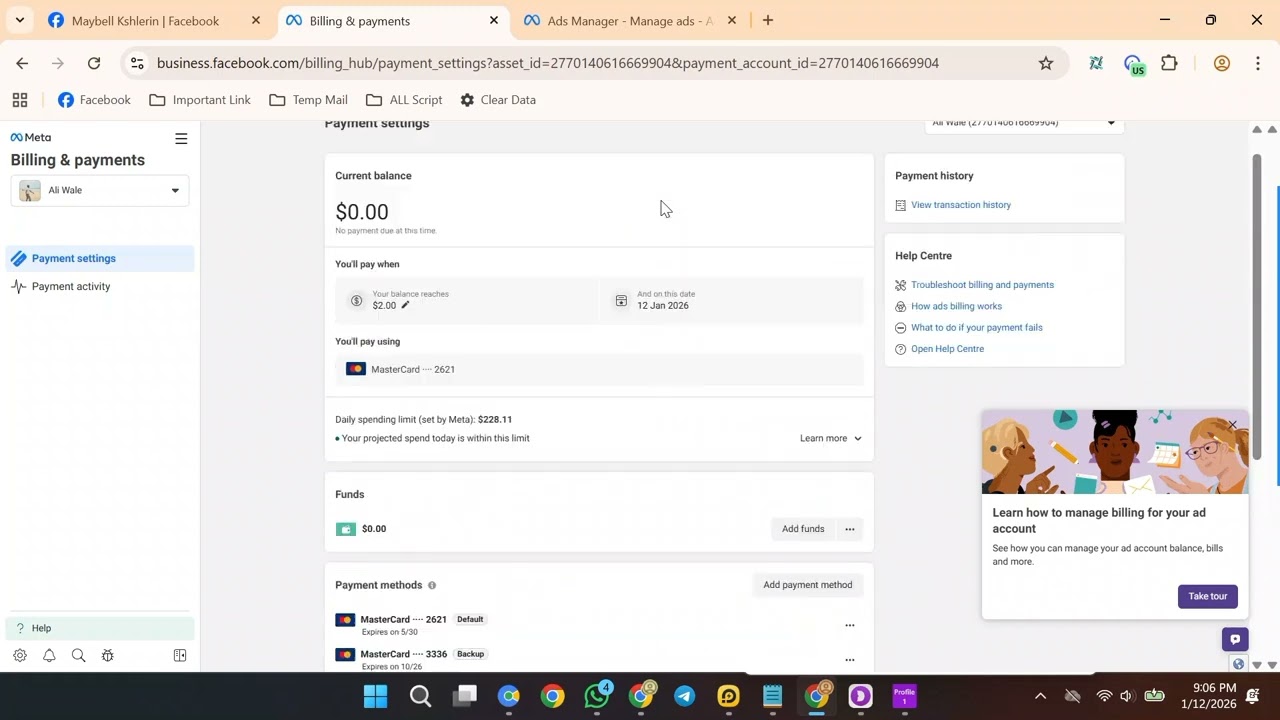Click the Meta logo in sidebar
Image resolution: width=1280 pixels, height=720 pixels.
(x=31, y=138)
